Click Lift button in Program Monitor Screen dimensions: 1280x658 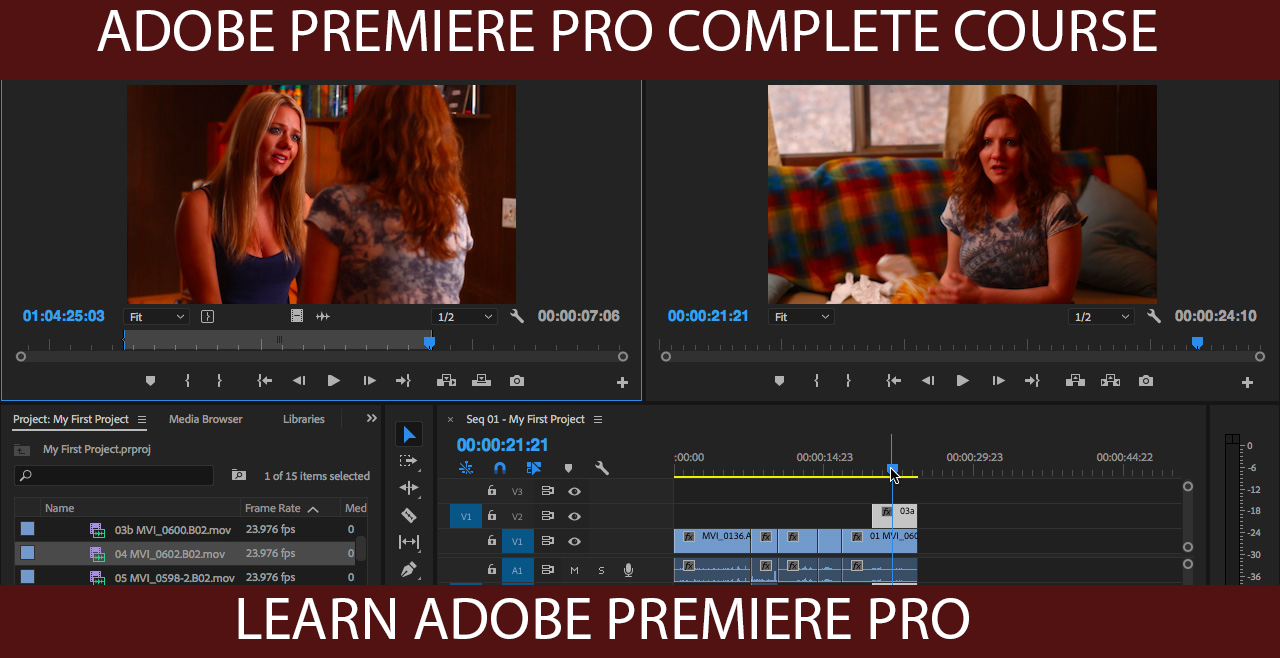[x=1075, y=381]
